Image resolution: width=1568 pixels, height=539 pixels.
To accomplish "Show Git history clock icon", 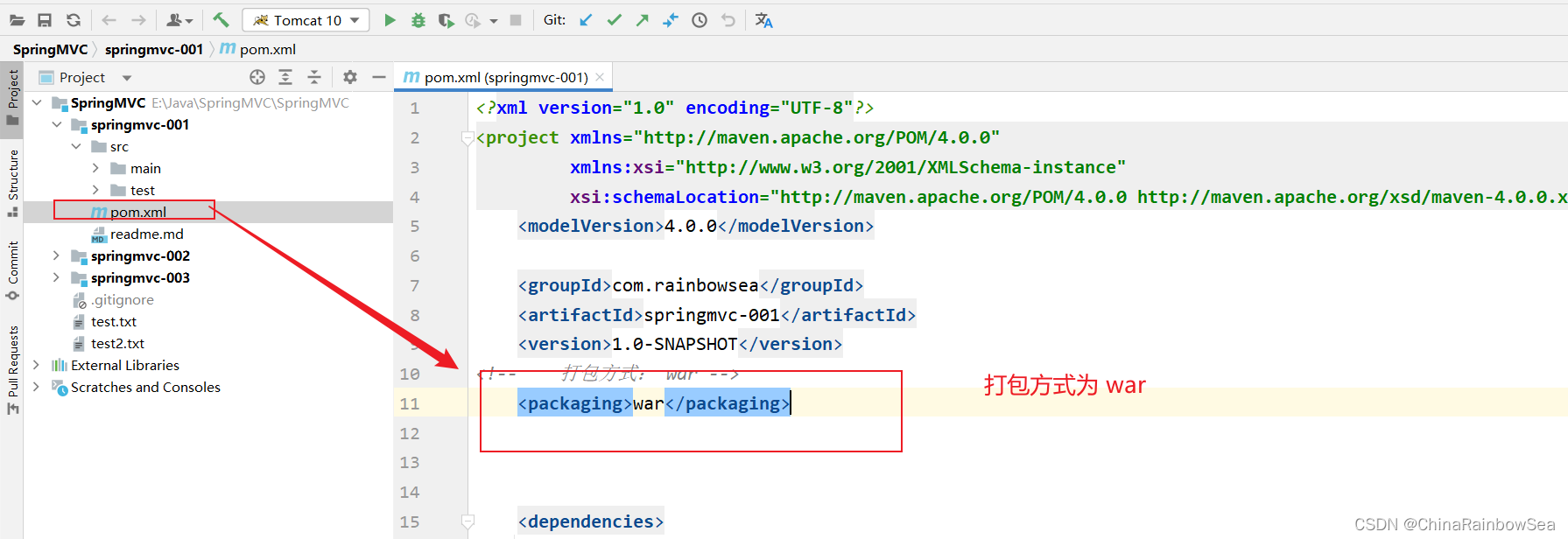I will pyautogui.click(x=700, y=20).
